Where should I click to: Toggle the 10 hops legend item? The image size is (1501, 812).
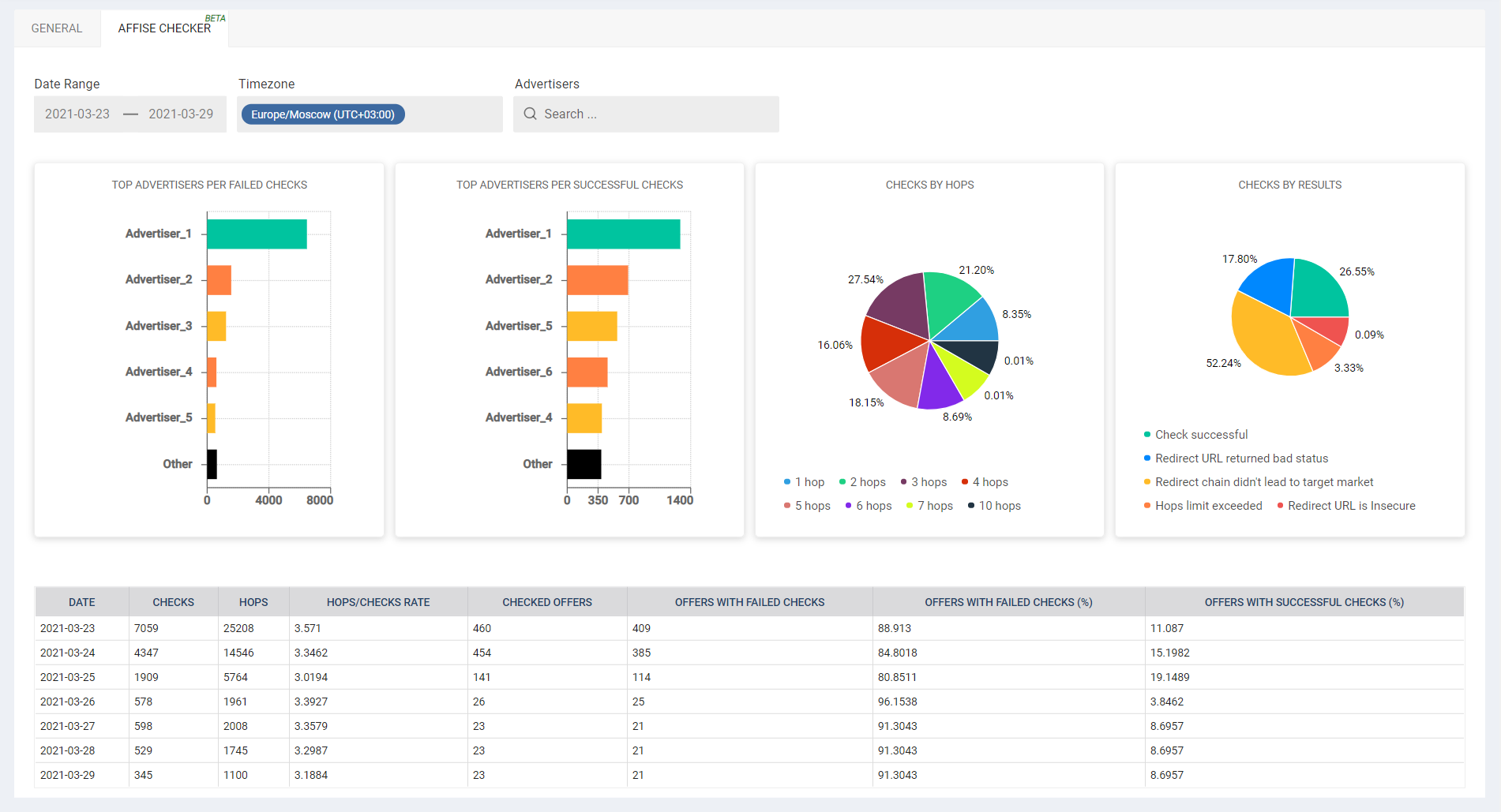[x=994, y=506]
